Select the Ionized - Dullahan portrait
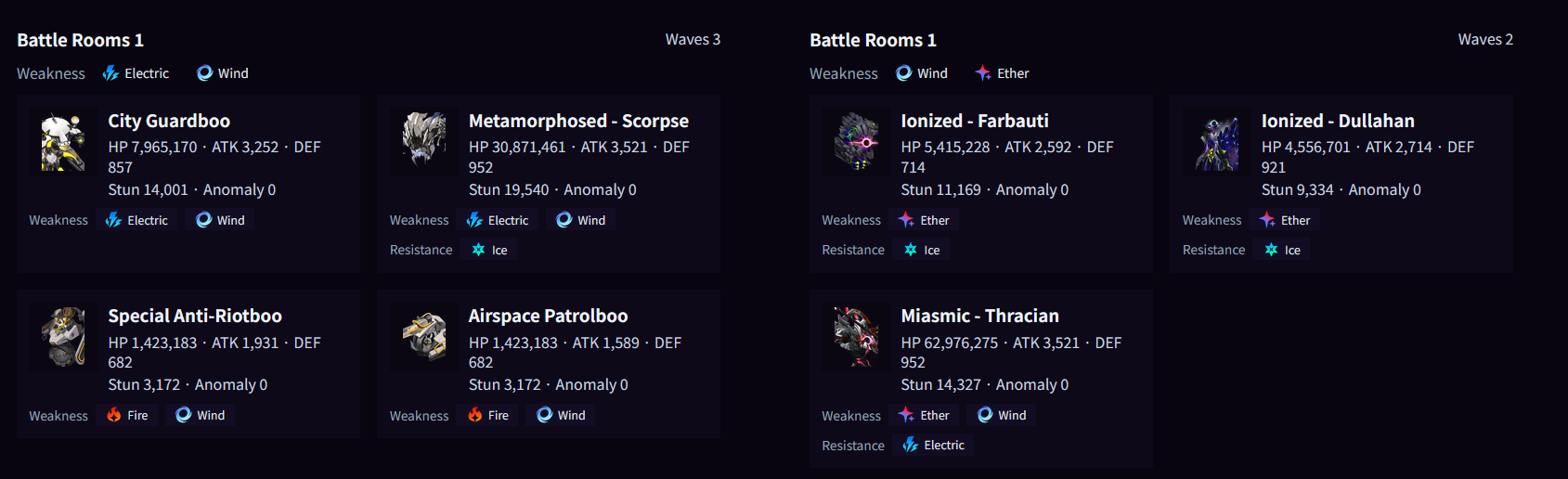This screenshot has width=1568, height=479. tap(1216, 141)
